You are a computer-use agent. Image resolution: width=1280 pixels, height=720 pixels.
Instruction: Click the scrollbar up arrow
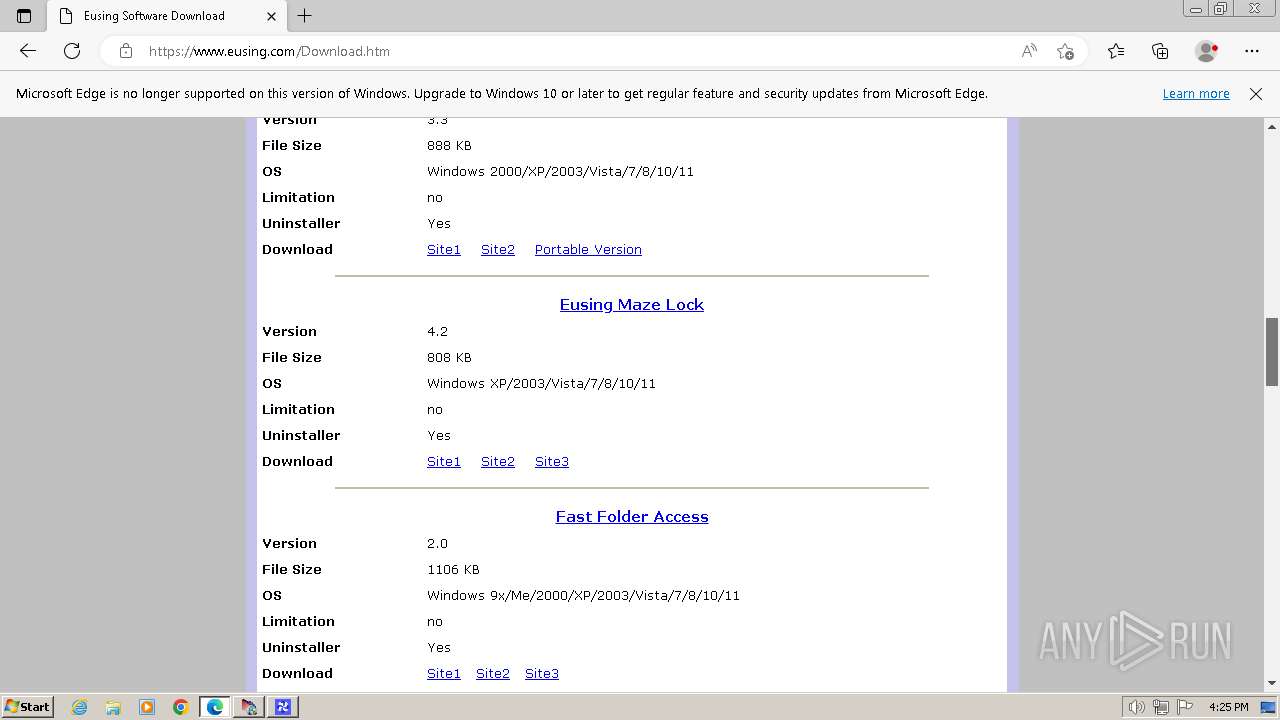point(1272,126)
